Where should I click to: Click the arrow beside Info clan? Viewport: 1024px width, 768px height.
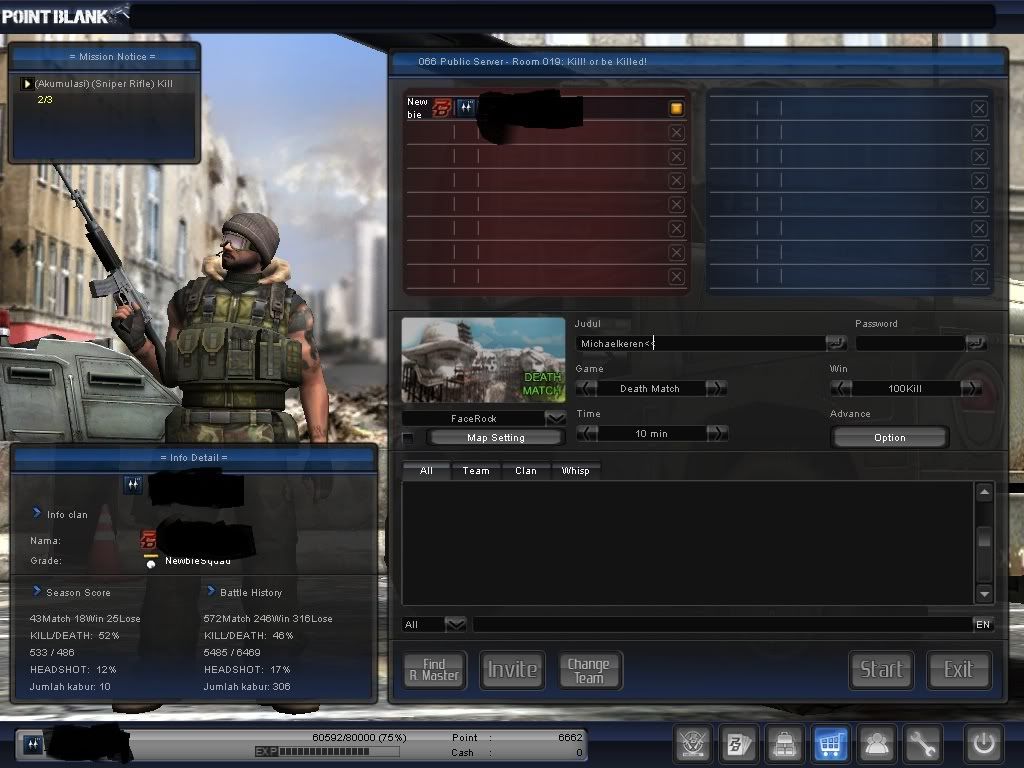point(37,513)
